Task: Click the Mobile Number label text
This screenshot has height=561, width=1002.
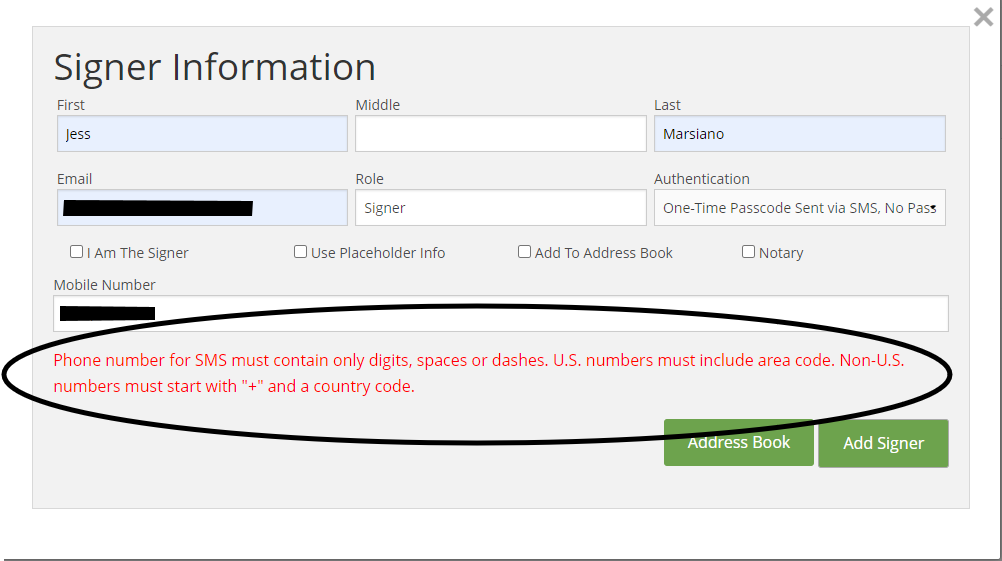Action: [105, 285]
